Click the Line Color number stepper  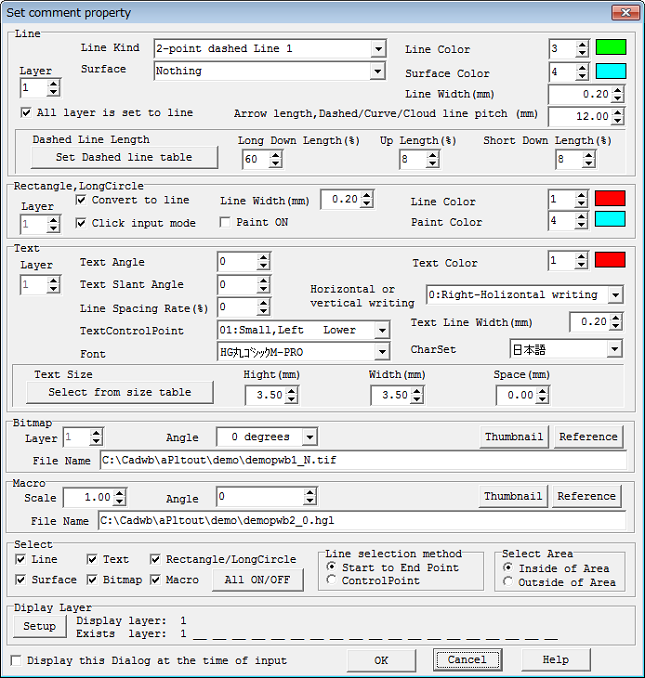point(582,48)
